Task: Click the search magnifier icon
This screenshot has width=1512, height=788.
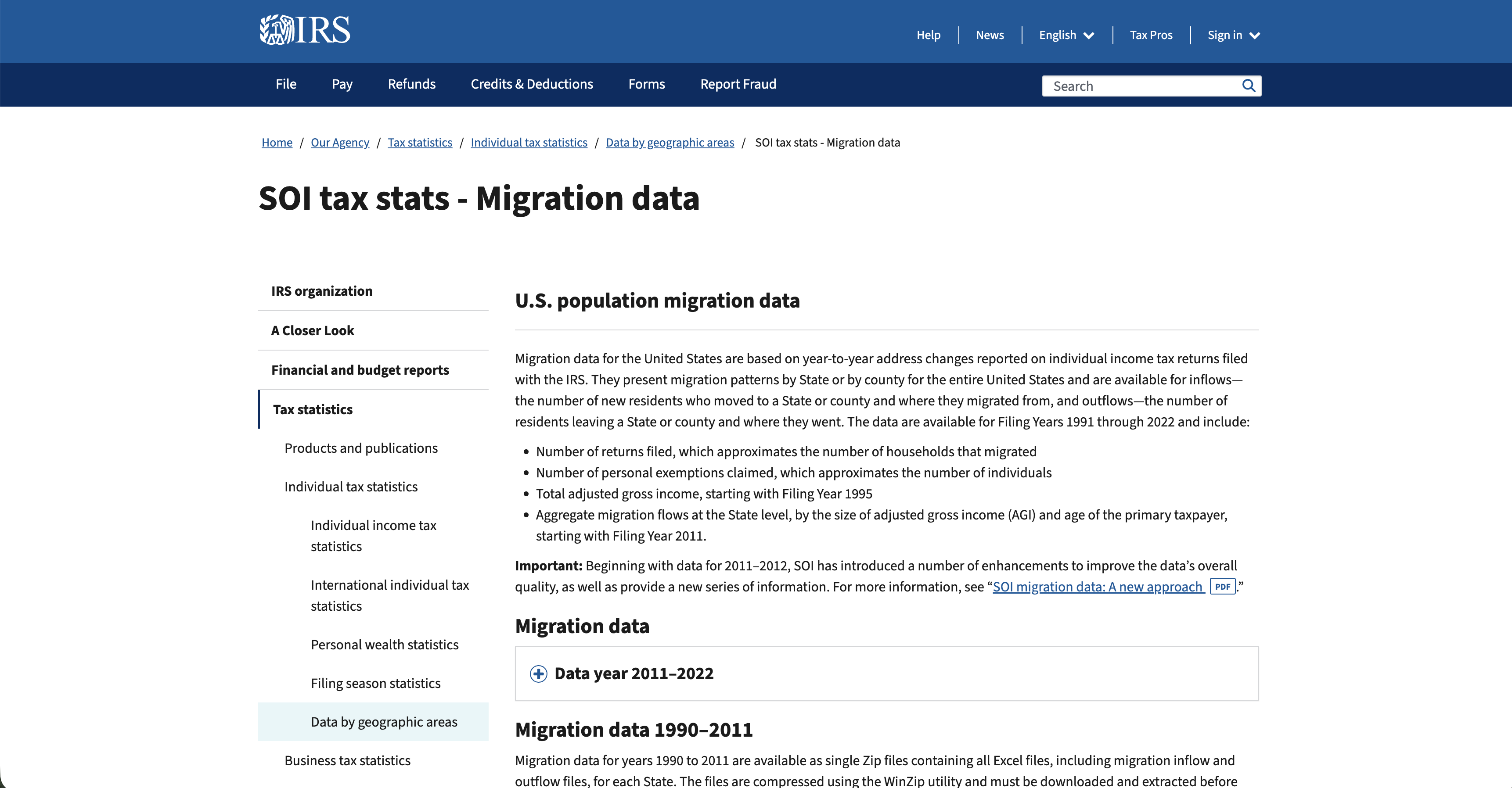Action: pos(1249,86)
